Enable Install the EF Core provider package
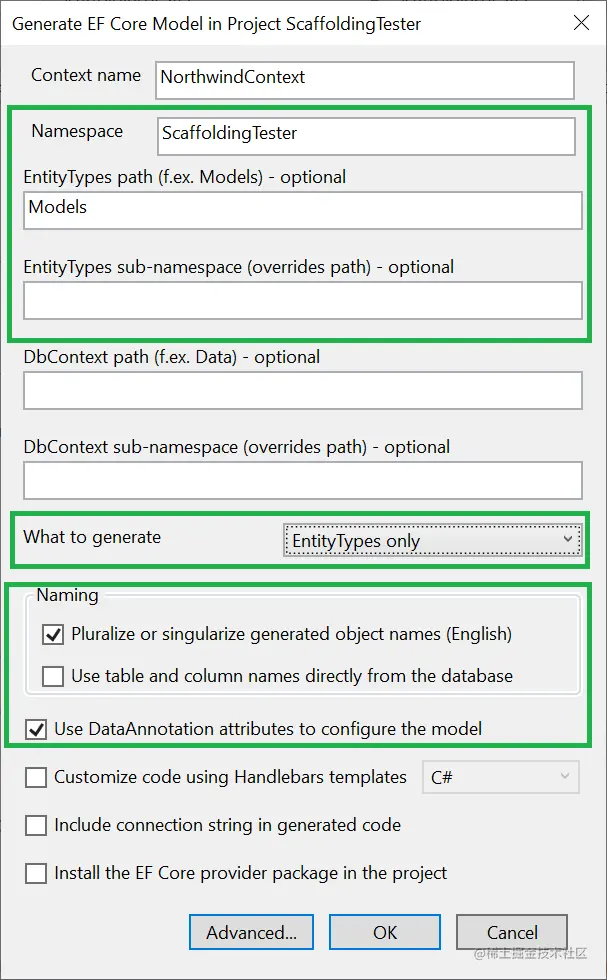The width and height of the screenshot is (607, 980). 36,873
